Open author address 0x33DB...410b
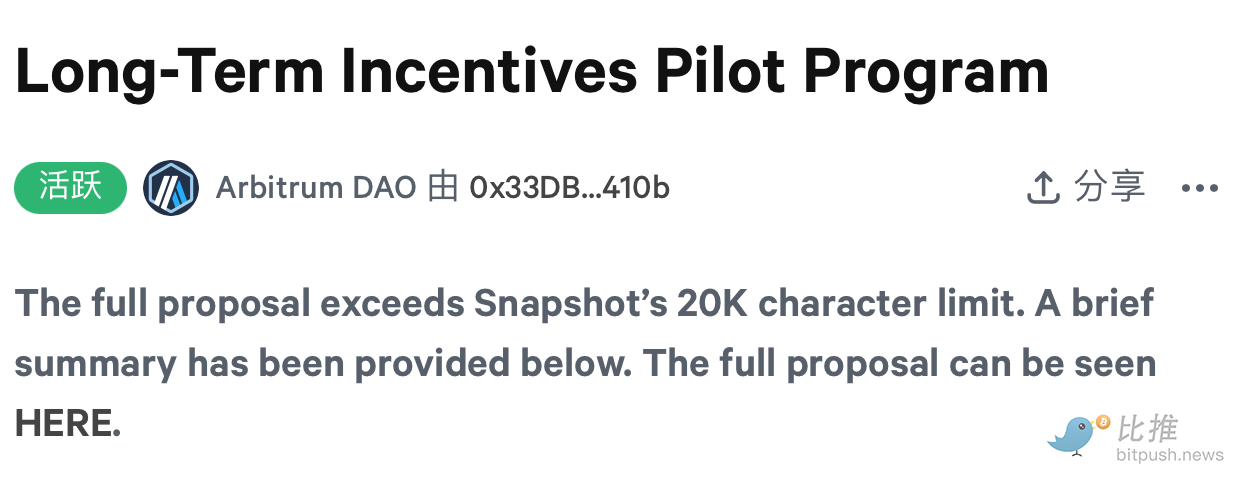The image size is (1244, 482). tap(569, 188)
